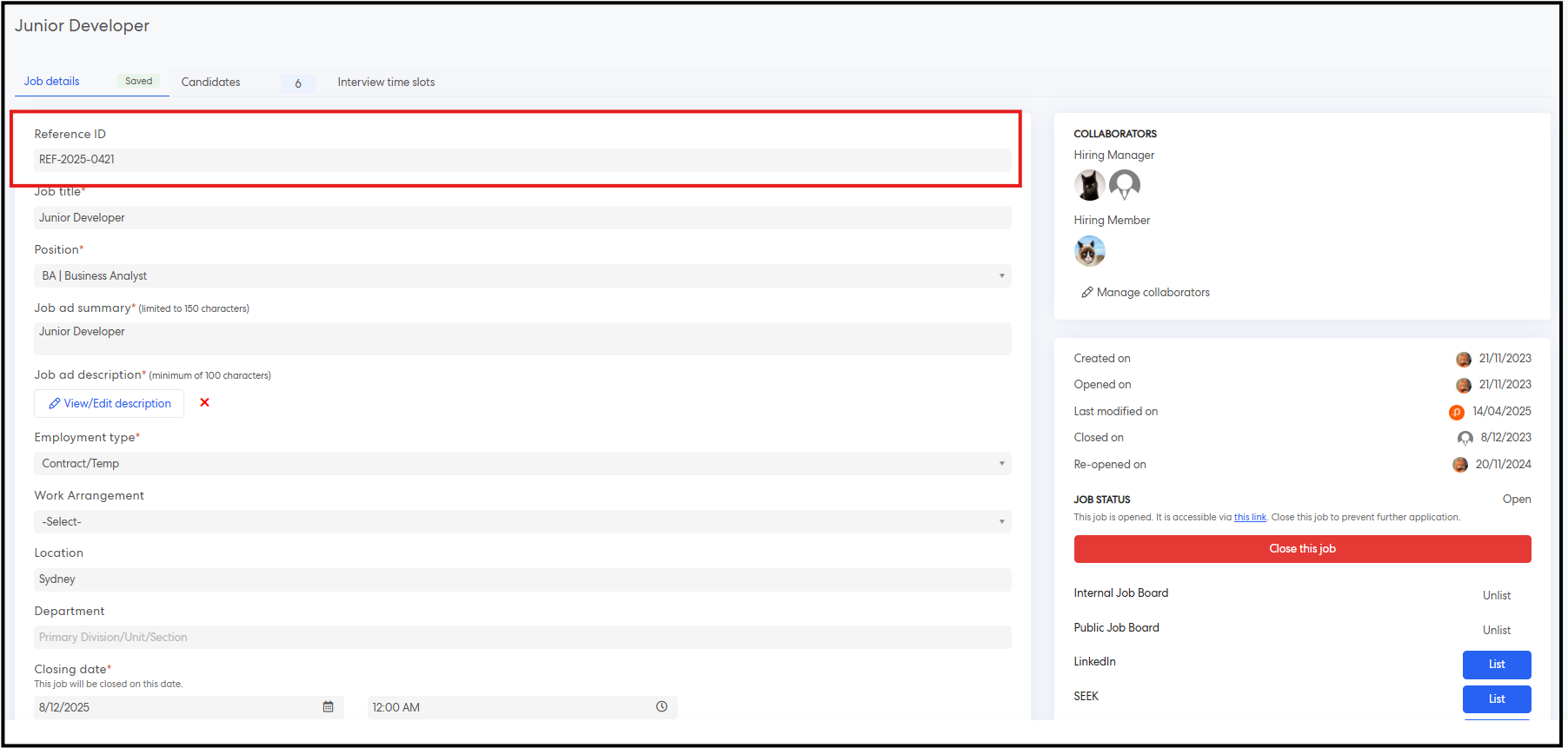Viewport: 1568px width, 748px height.
Task: Click the orange avatar beside Last modified date
Action: [x=1457, y=412]
